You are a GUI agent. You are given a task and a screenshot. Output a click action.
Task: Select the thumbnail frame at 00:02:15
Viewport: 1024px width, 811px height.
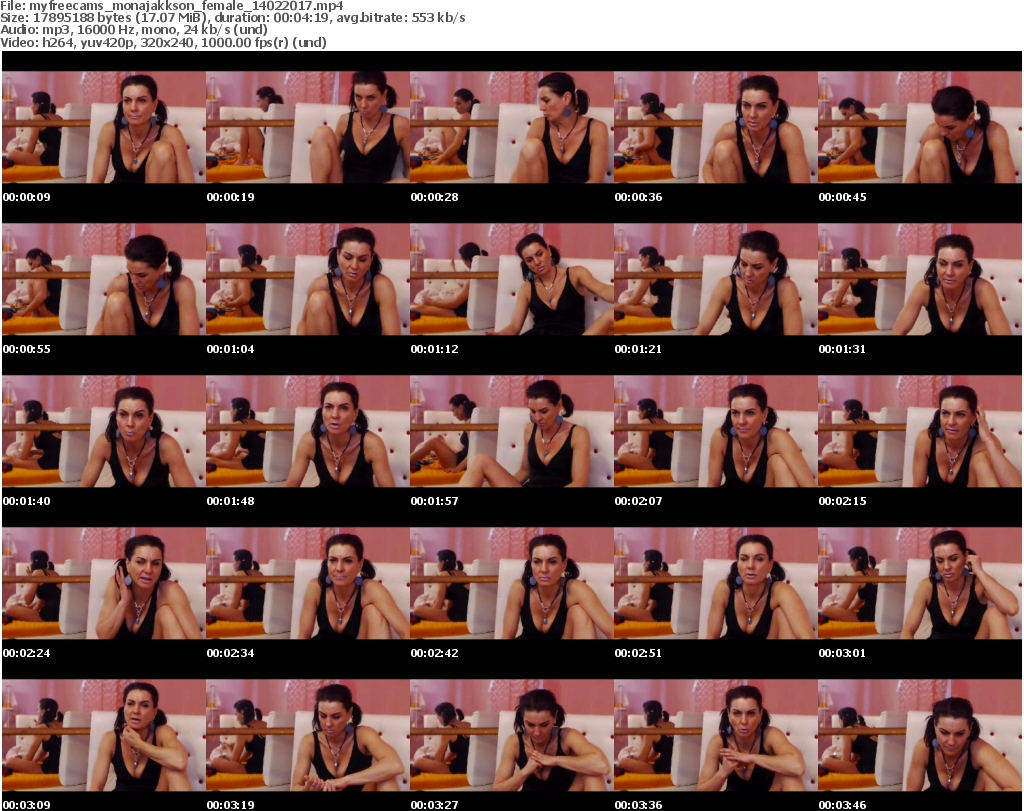coord(919,432)
